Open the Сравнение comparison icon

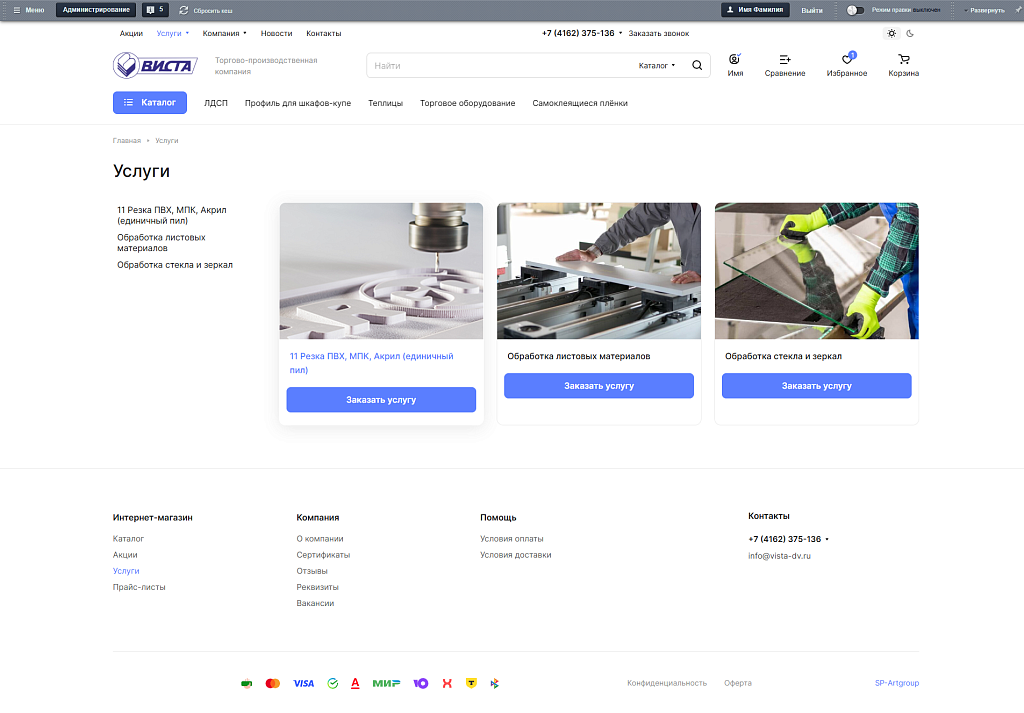784,60
